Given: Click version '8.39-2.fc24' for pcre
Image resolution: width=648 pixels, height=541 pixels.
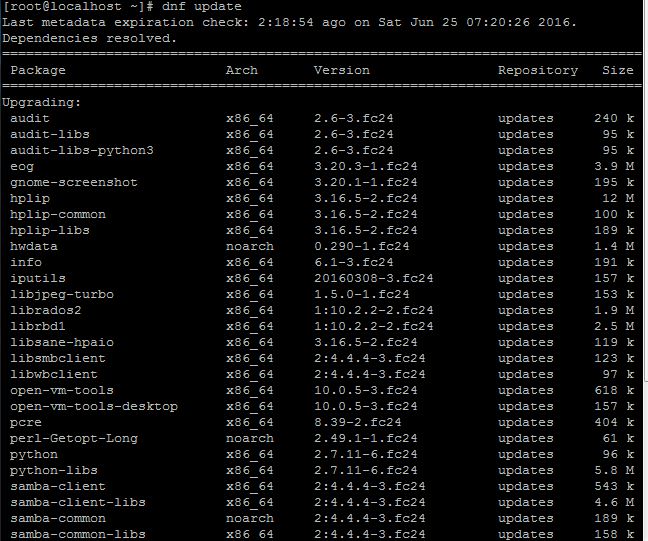Looking at the screenshot, I should pyautogui.click(x=357, y=423).
